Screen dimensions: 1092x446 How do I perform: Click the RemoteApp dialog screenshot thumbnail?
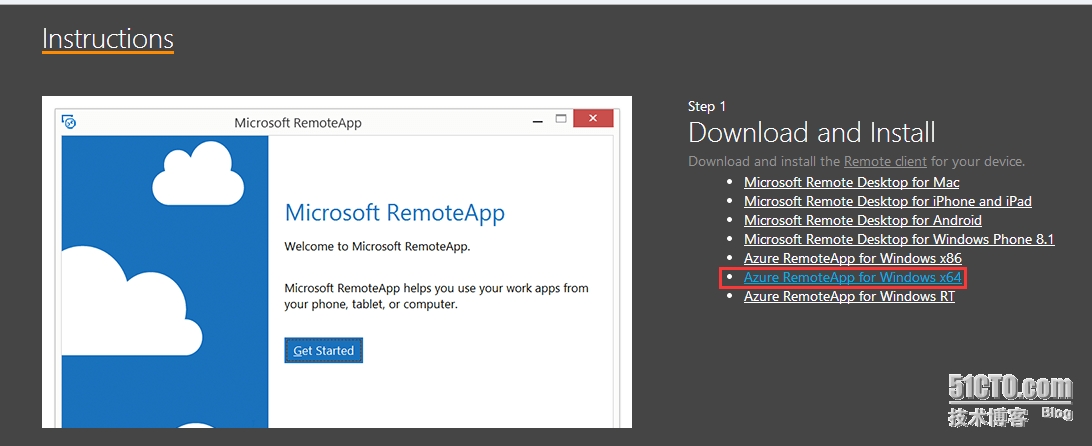pyautogui.click(x=336, y=262)
